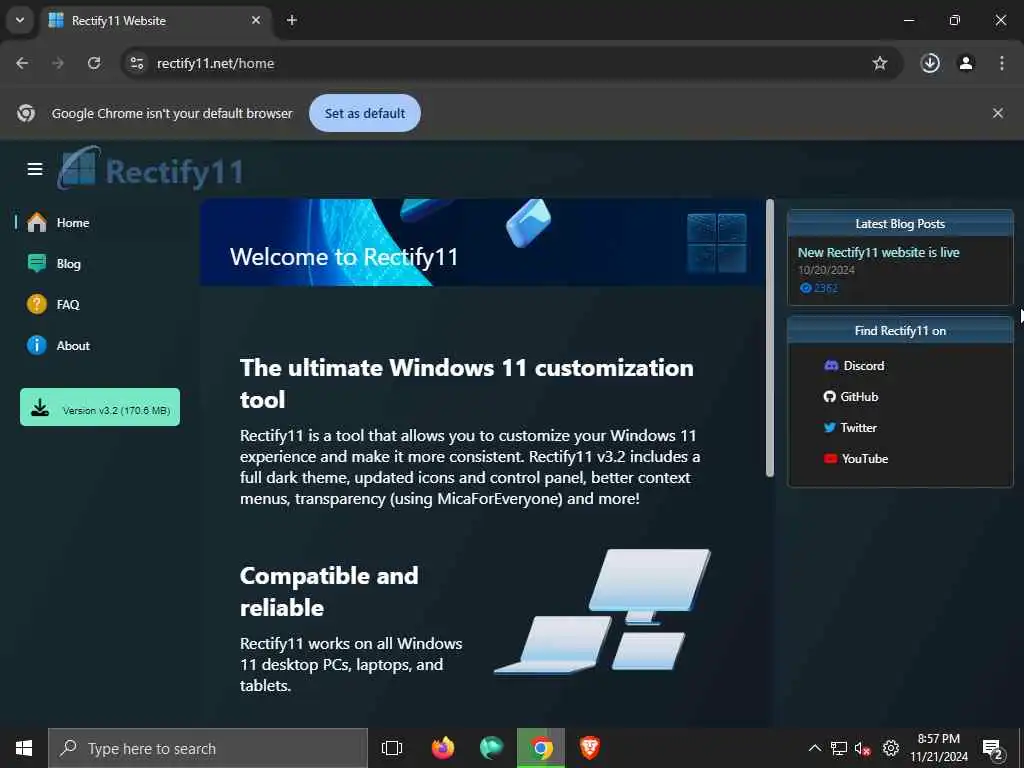Click the 'Find Rectify11 on' panel header
Image resolution: width=1024 pixels, height=768 pixels.
coord(900,330)
